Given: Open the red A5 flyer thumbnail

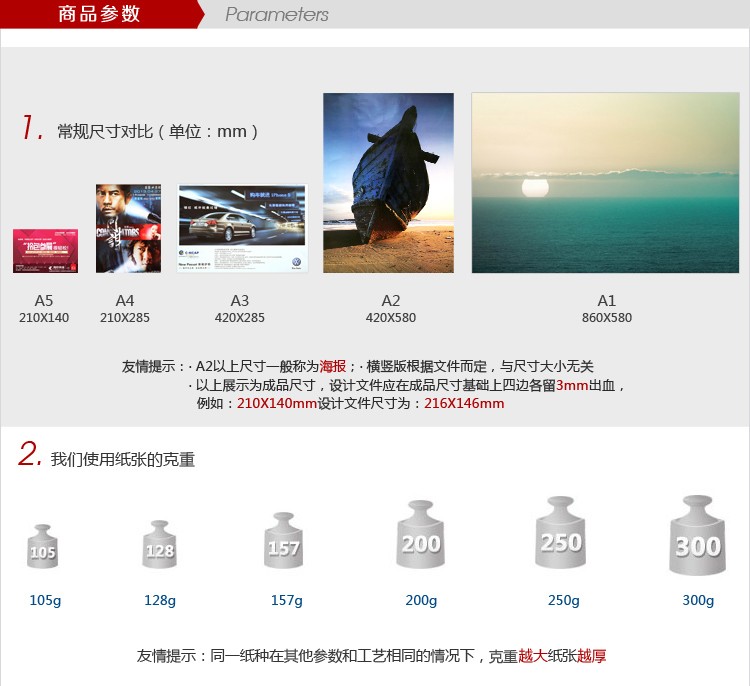Looking at the screenshot, I should (45, 251).
